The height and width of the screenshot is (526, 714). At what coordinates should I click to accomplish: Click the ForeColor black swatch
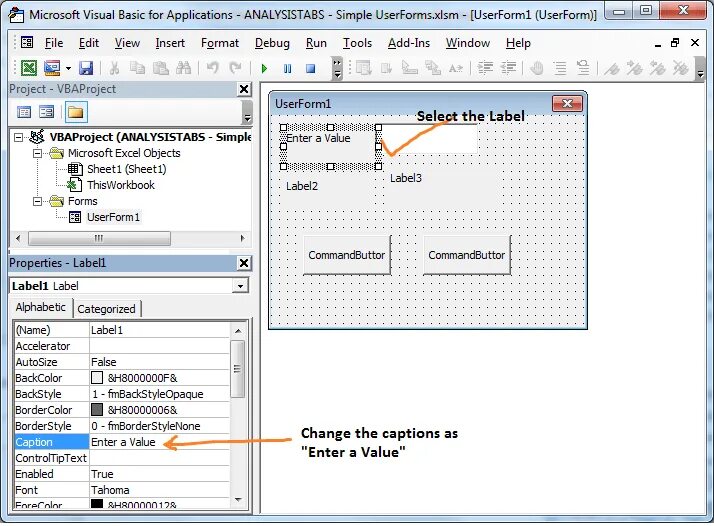click(x=97, y=504)
